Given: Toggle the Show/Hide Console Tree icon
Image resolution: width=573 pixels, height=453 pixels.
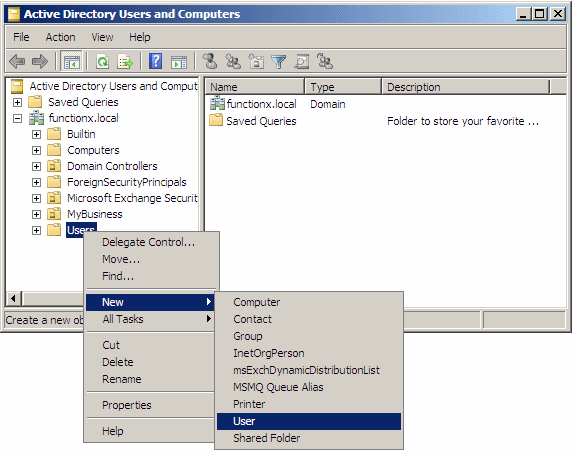Looking at the screenshot, I should click(72, 61).
